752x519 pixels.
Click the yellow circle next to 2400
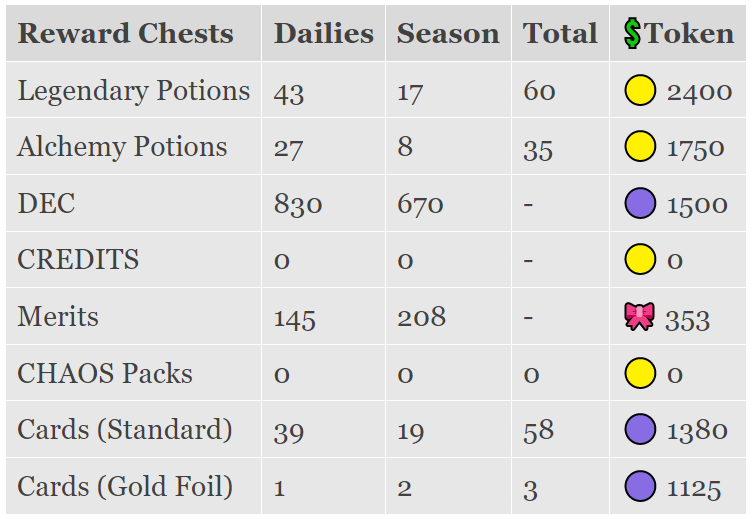pos(640,90)
